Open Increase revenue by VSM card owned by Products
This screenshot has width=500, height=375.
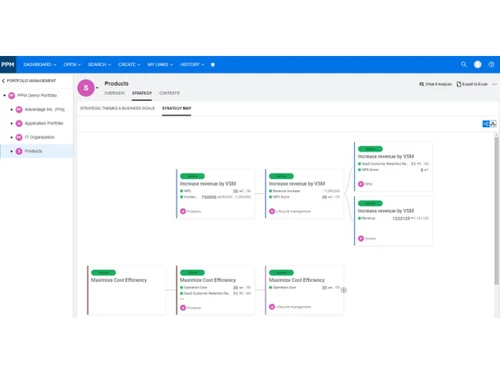[x=215, y=194]
